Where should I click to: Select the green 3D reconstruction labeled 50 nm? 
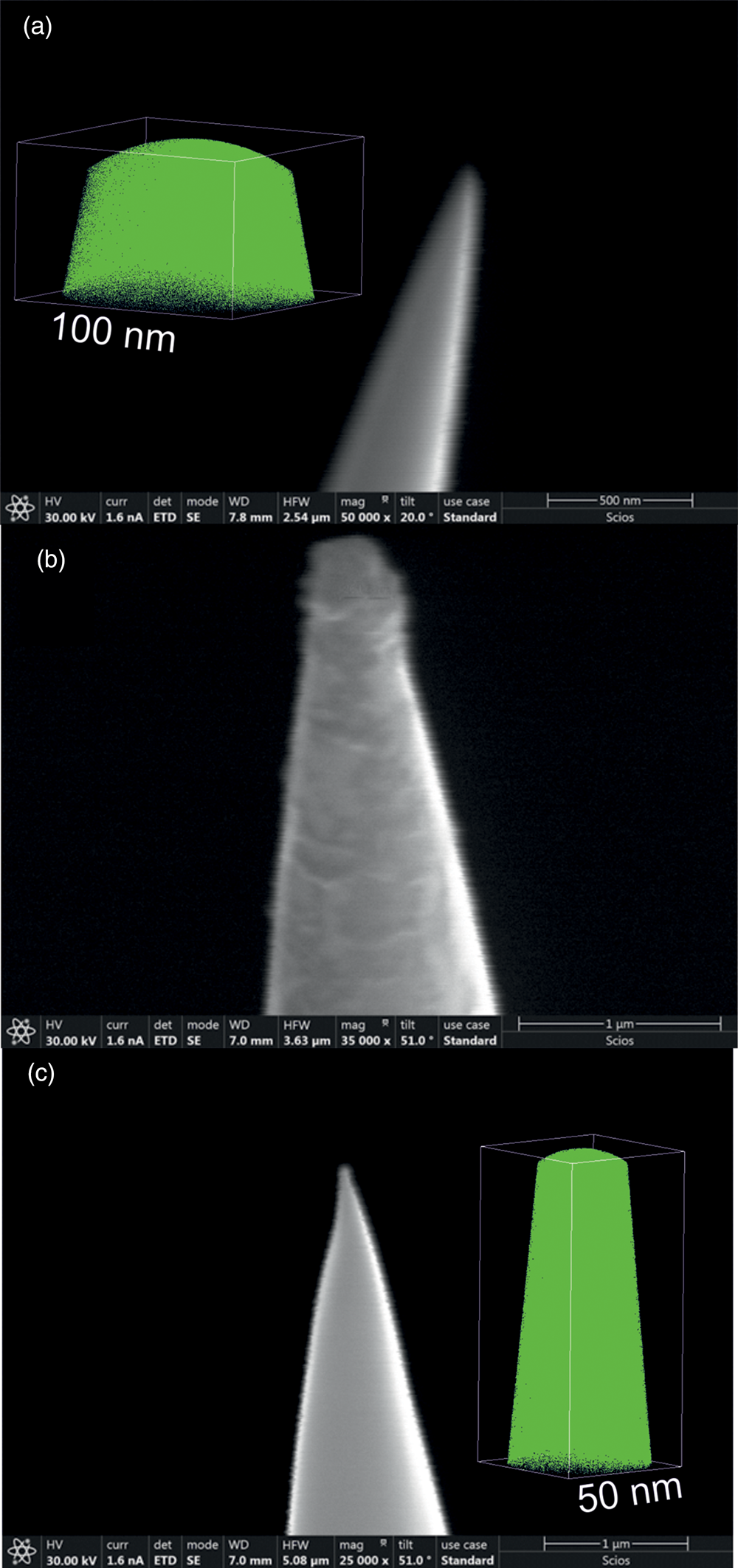[x=580, y=1311]
